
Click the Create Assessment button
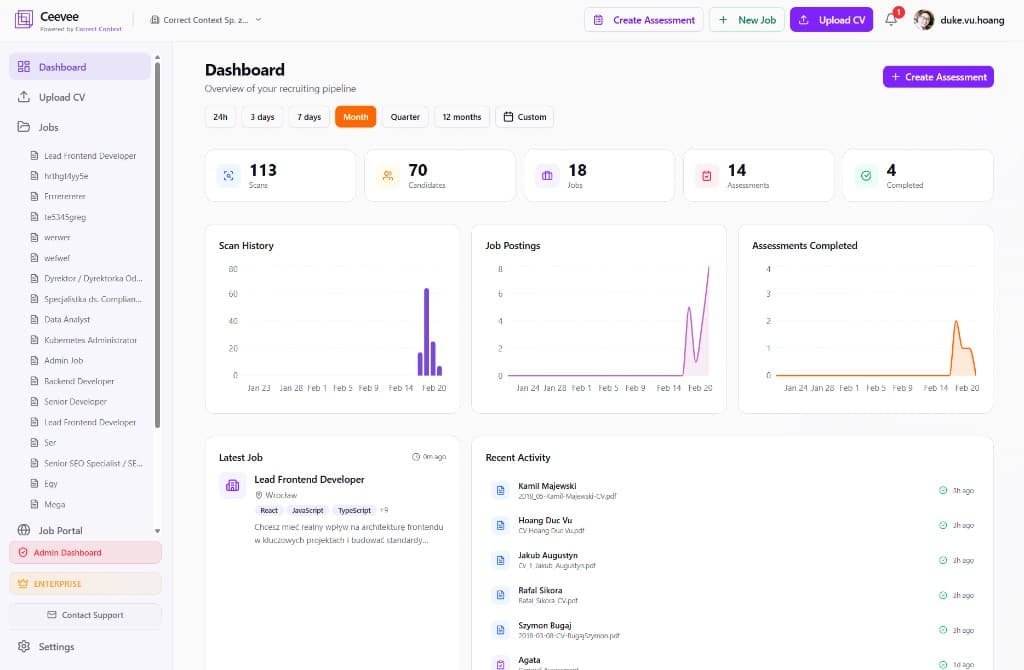pyautogui.click(x=645, y=19)
